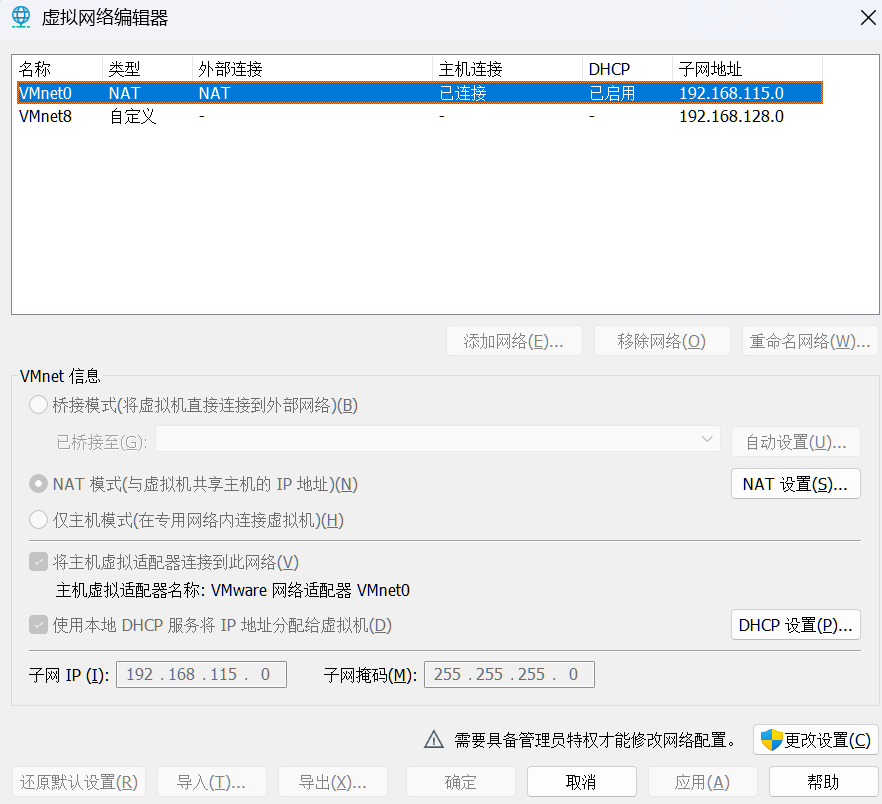Close the 虚拟网络编辑器 dialog
The height and width of the screenshot is (804, 882).
[x=868, y=17]
